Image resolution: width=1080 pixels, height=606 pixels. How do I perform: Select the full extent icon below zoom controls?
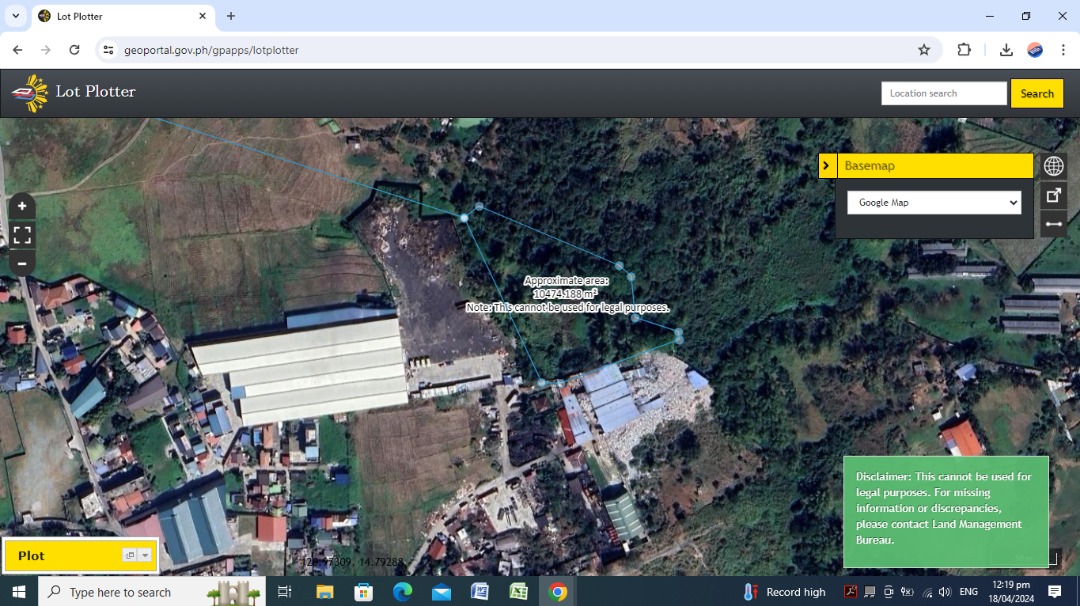[x=22, y=235]
